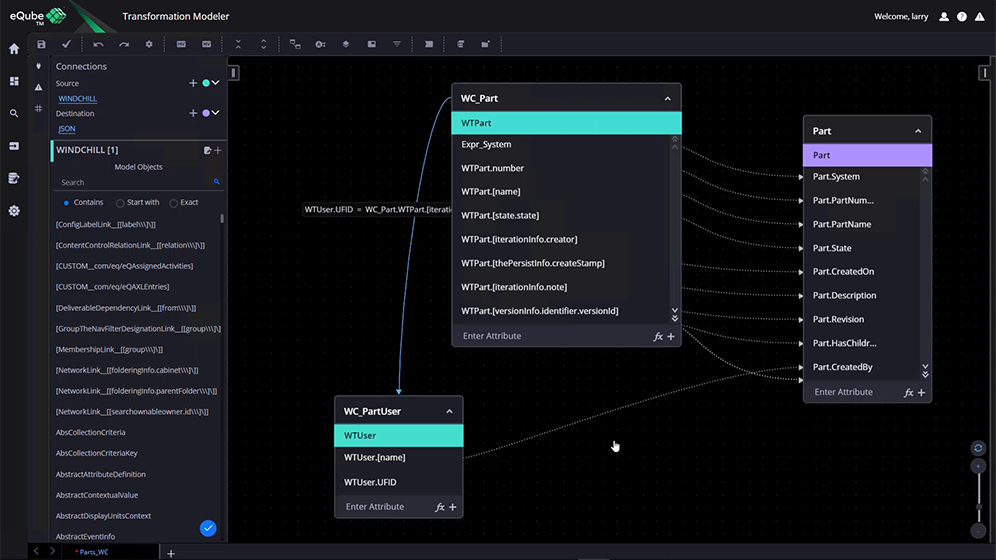996x560 pixels.
Task: Click the Model Objects search field
Action: click(x=137, y=182)
